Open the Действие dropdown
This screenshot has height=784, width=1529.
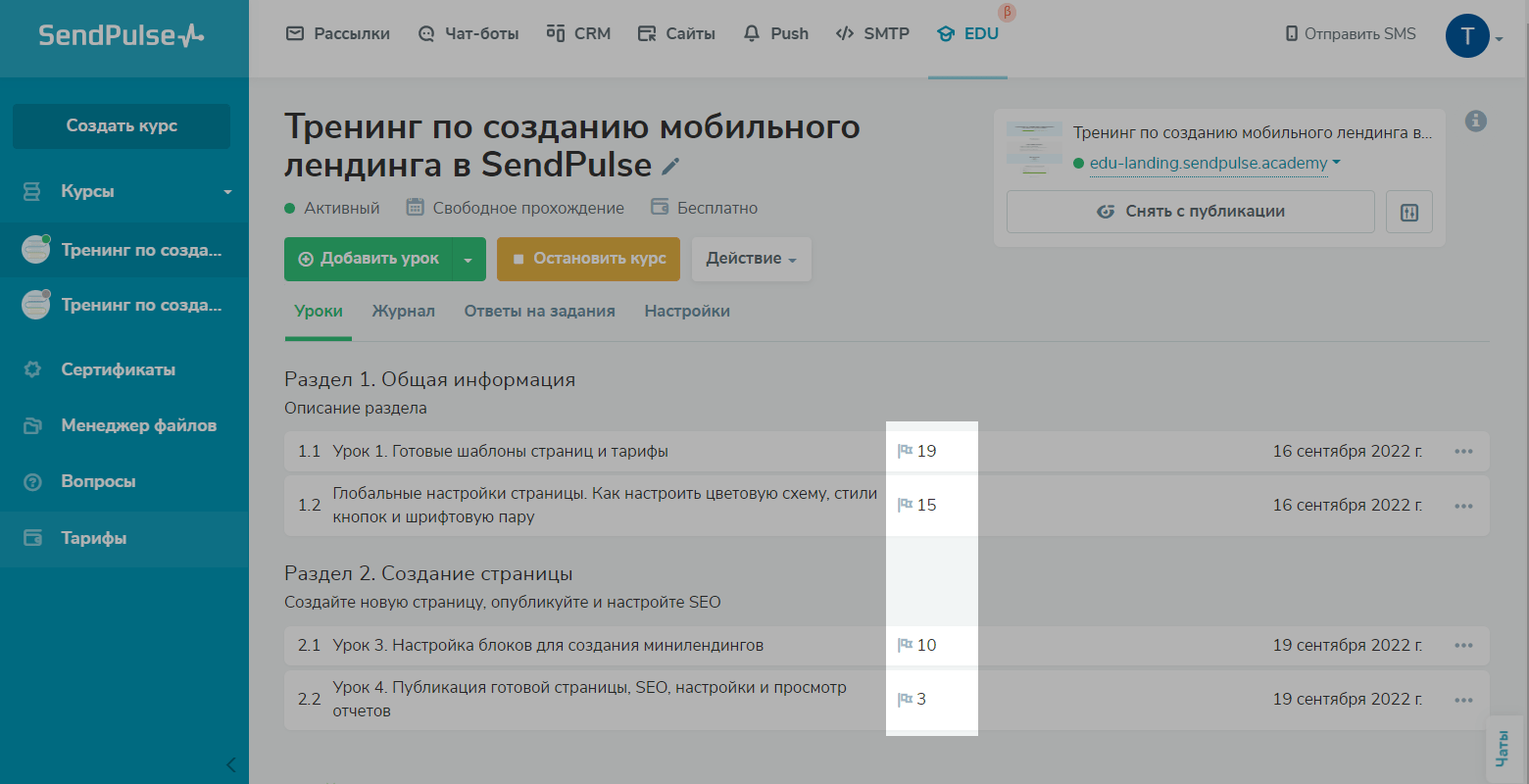pyautogui.click(x=751, y=260)
